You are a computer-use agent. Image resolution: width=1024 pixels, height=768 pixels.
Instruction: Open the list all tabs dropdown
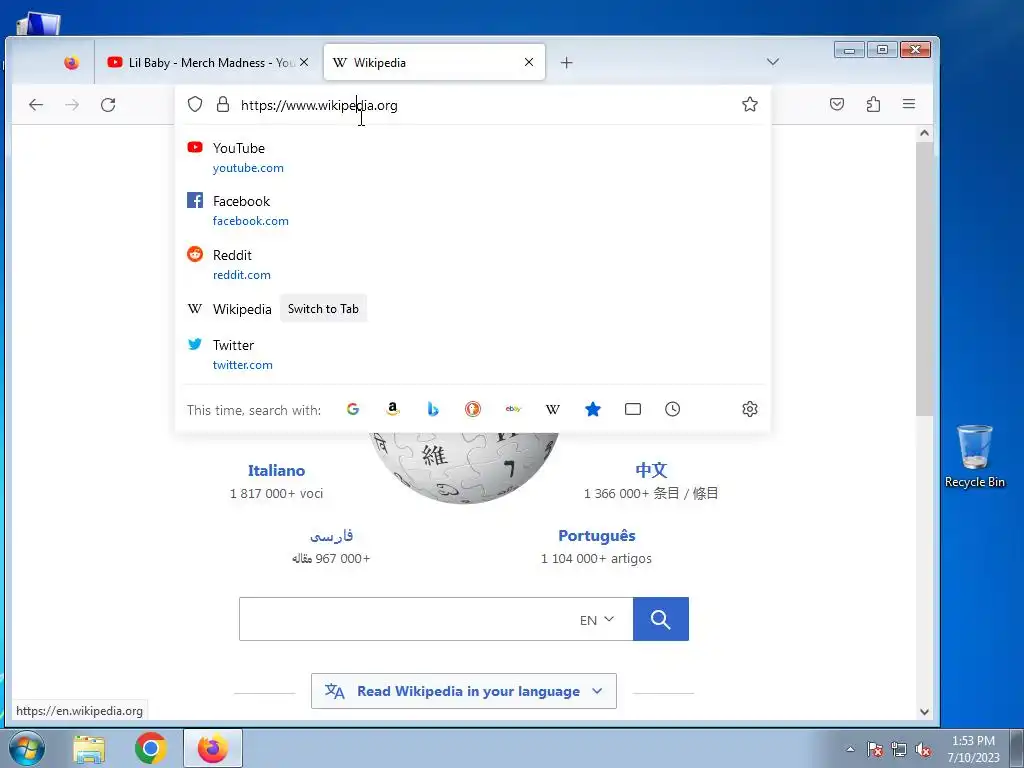[773, 62]
